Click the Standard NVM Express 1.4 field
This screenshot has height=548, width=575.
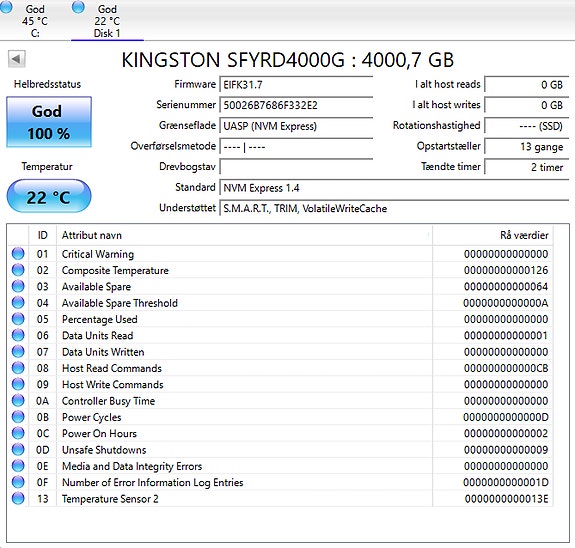coord(394,188)
